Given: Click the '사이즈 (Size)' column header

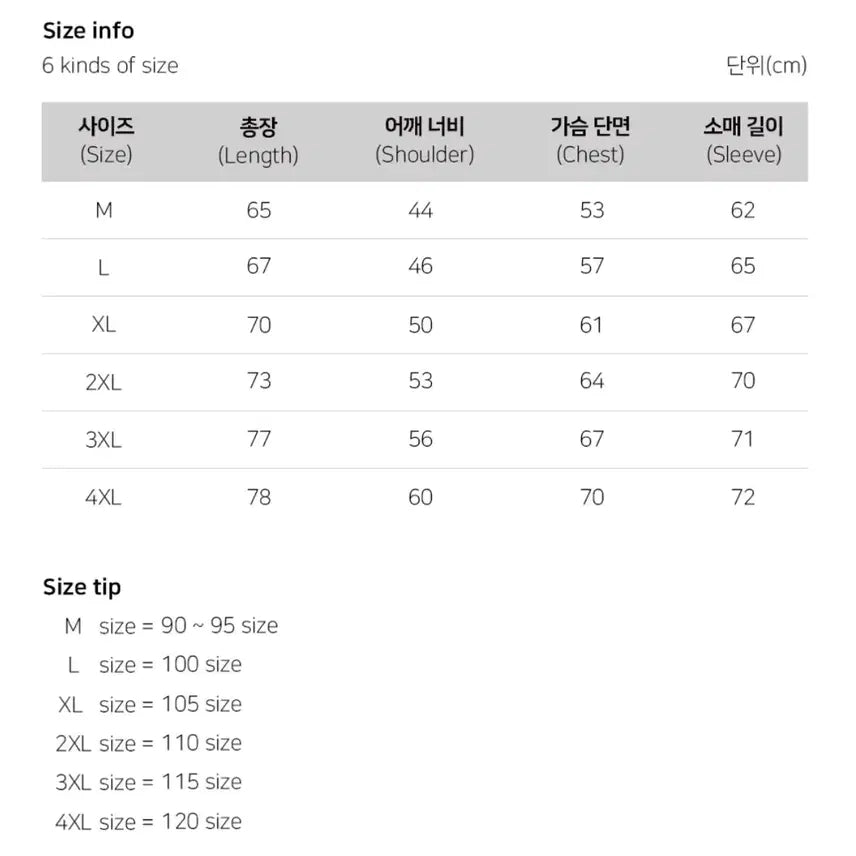Looking at the screenshot, I should point(105,141).
